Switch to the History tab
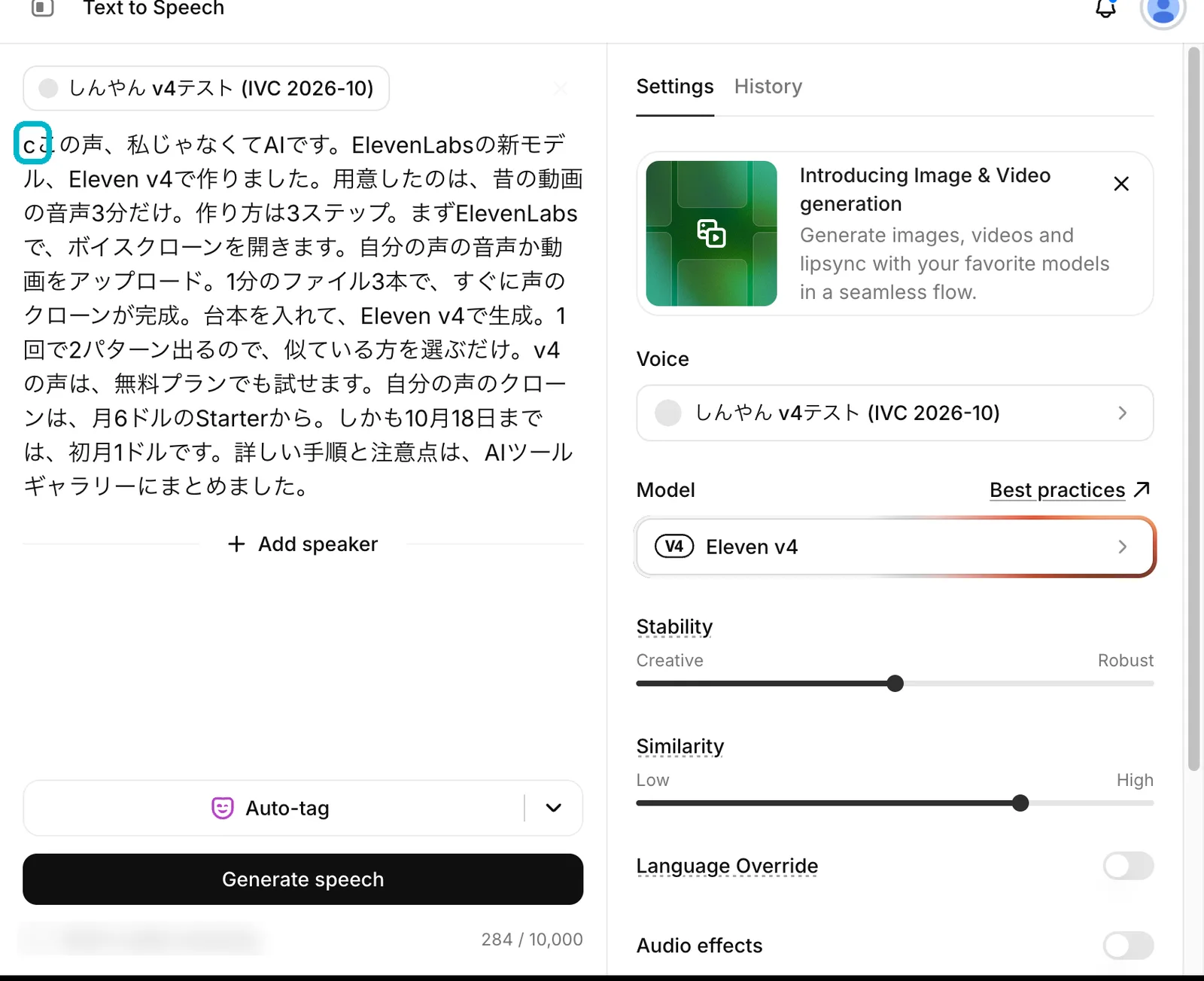The image size is (1204, 981). 768,87
